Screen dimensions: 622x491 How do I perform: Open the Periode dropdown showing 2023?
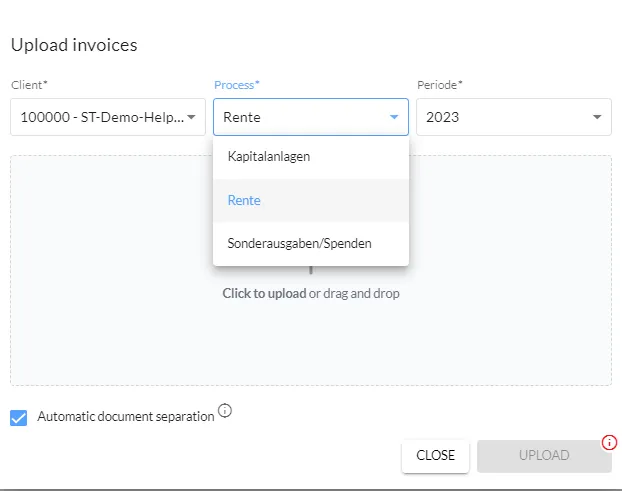(514, 117)
